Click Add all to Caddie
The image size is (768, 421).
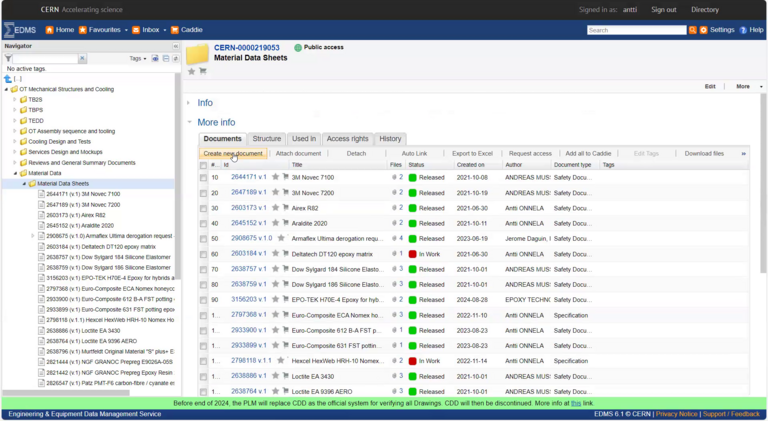pos(588,154)
